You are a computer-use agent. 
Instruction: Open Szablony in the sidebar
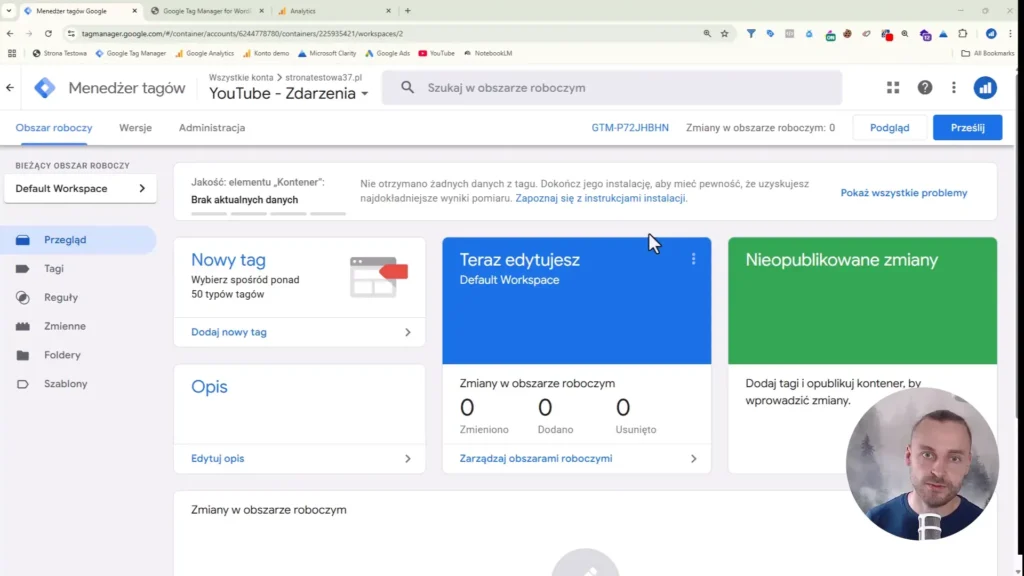pos(78,383)
